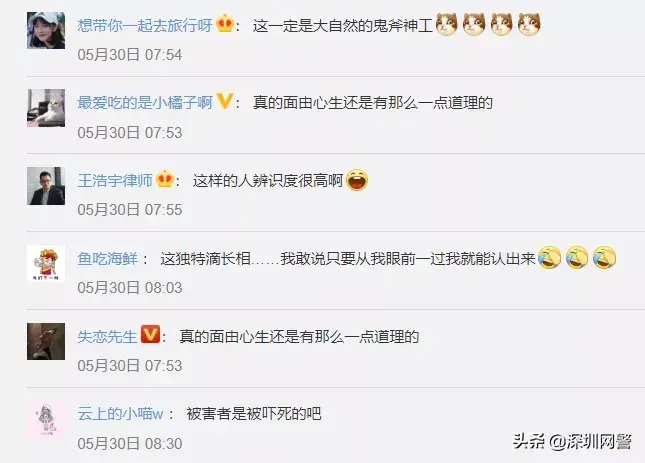Click the last cat emoji in the first comment
This screenshot has height=463, width=645.
[x=529, y=24]
